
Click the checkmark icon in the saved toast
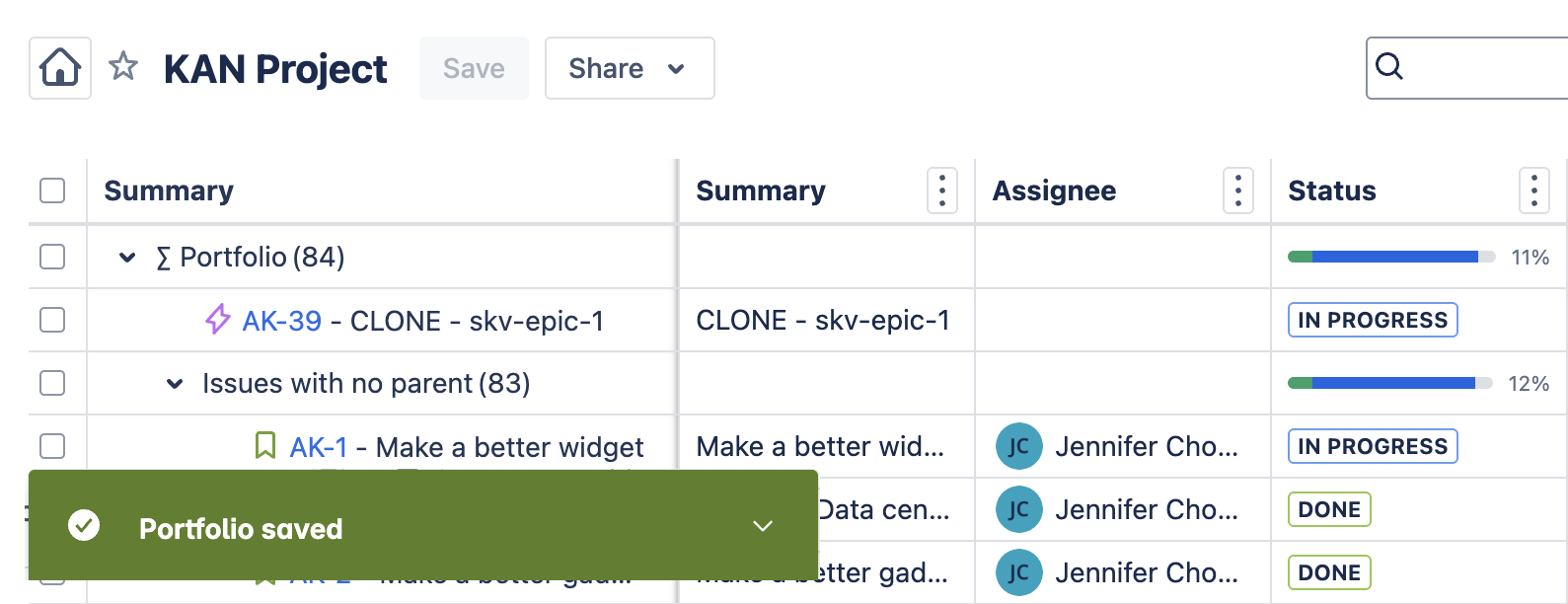85,525
